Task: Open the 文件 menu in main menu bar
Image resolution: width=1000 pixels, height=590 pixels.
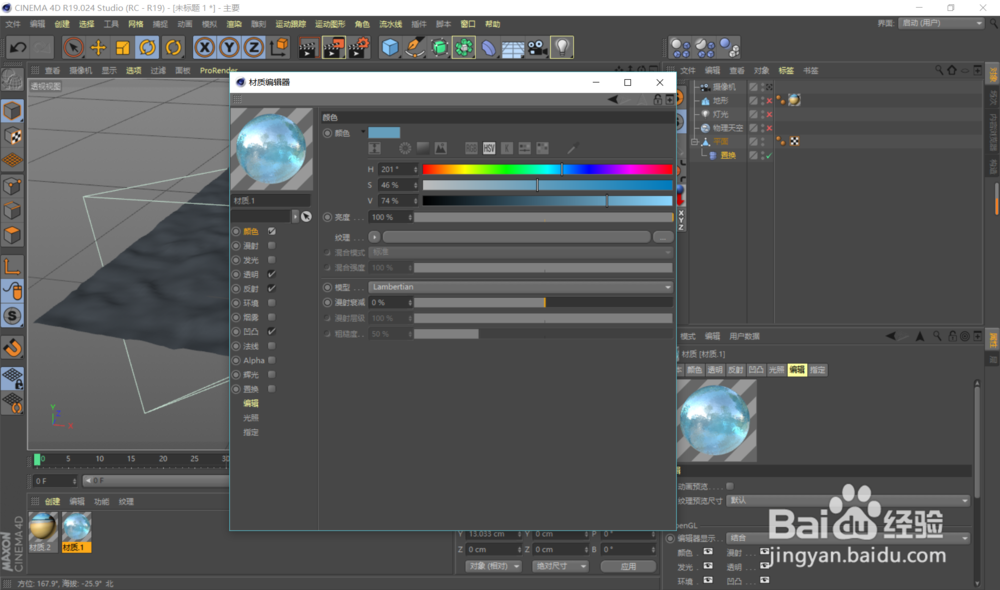Action: pos(13,24)
